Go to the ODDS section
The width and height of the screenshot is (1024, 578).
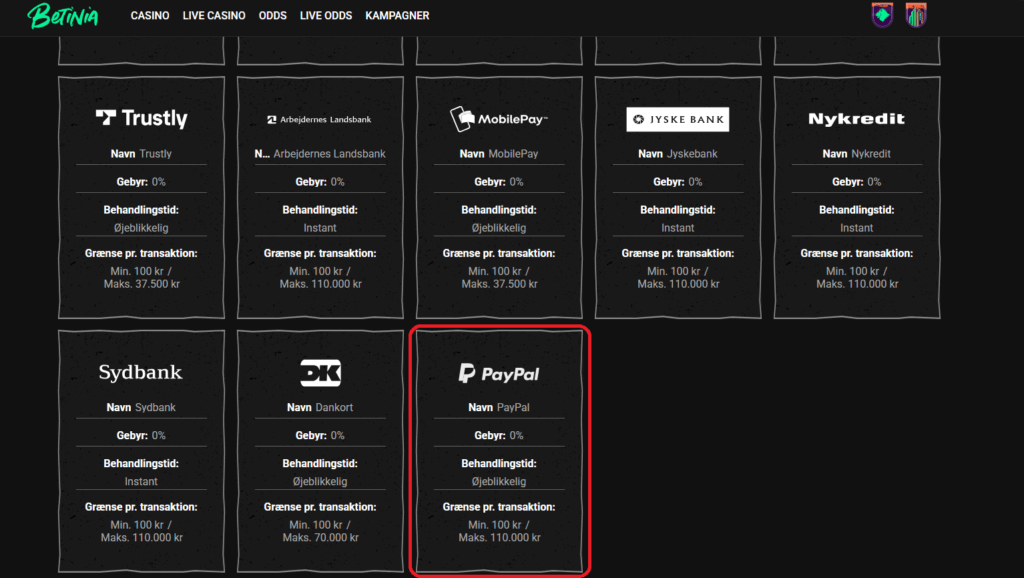272,16
